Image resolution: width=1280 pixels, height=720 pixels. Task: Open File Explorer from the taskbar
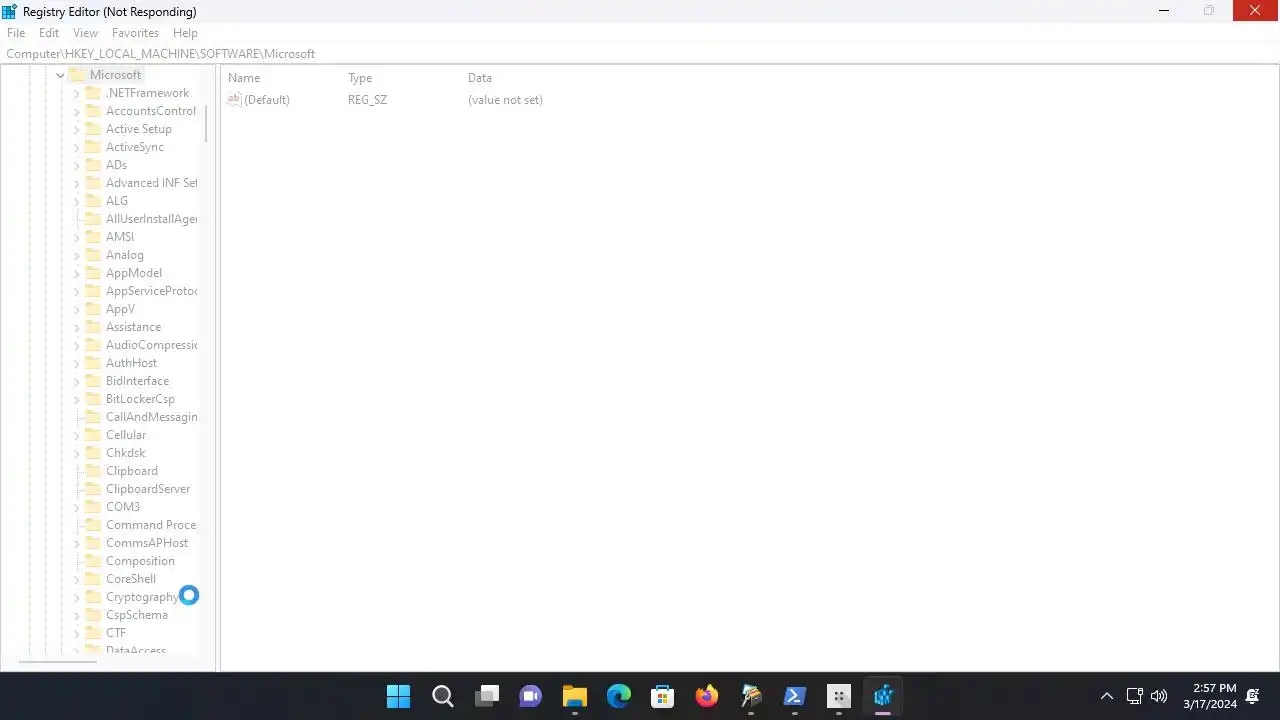click(x=574, y=696)
